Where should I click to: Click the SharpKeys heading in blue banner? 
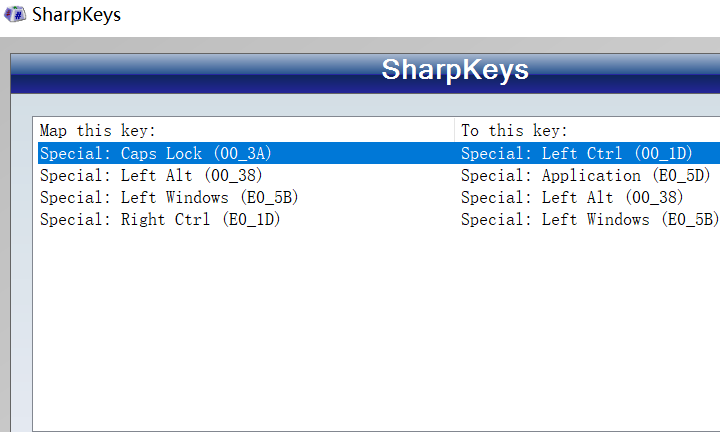455,70
